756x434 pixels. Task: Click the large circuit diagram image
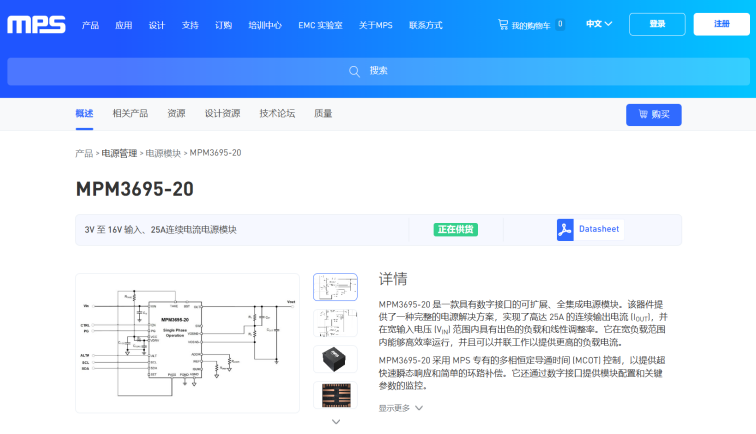tap(188, 343)
